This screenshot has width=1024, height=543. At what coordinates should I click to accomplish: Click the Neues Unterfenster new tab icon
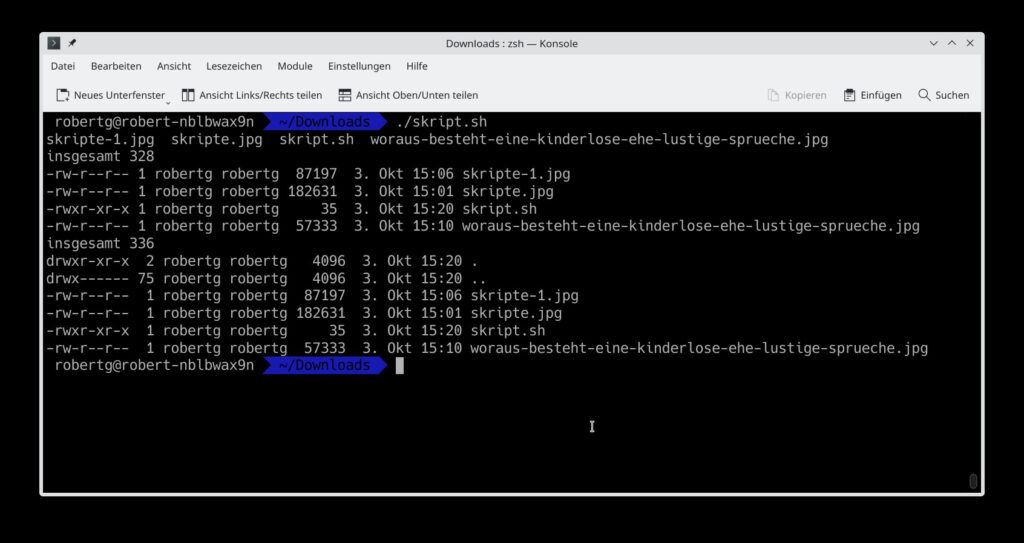[63, 95]
